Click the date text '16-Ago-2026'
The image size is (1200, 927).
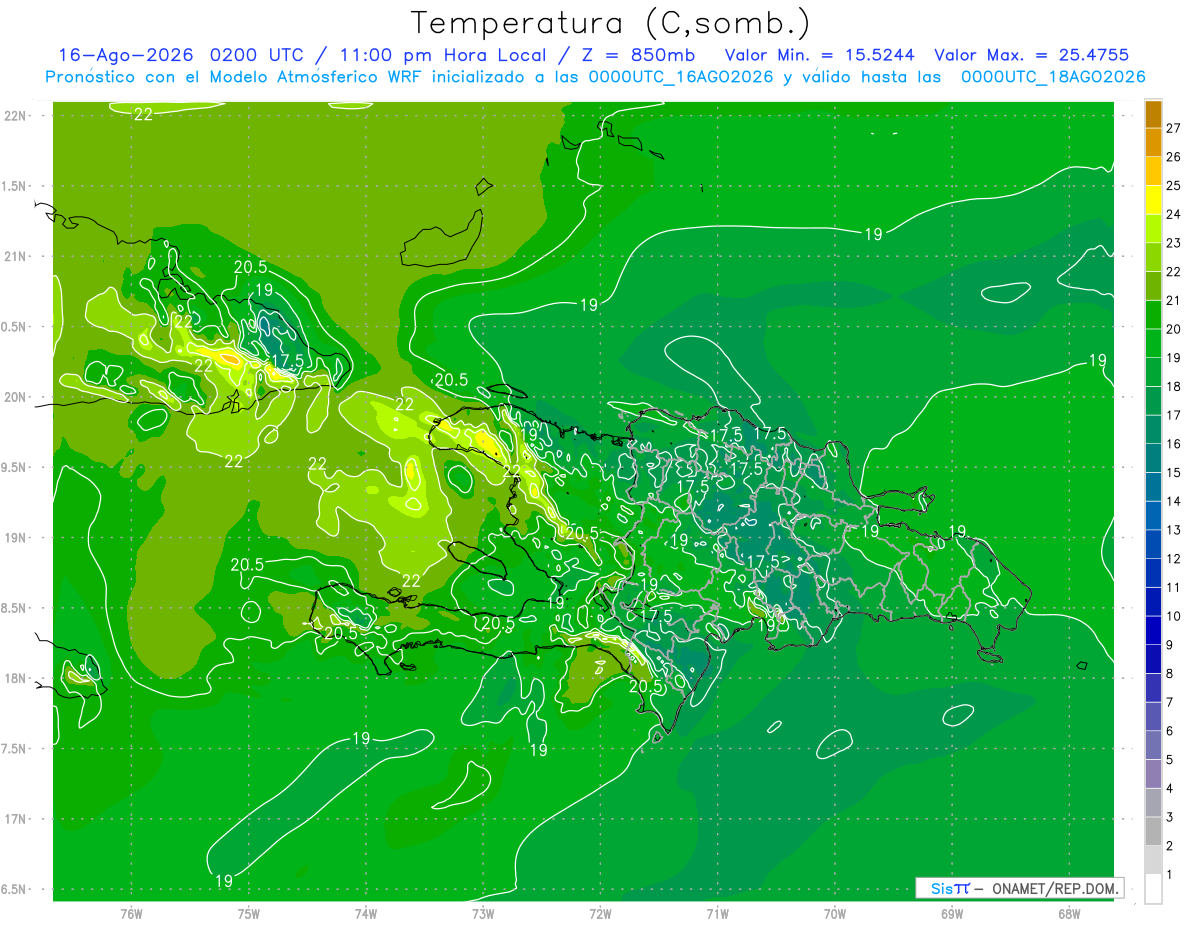(x=127, y=55)
